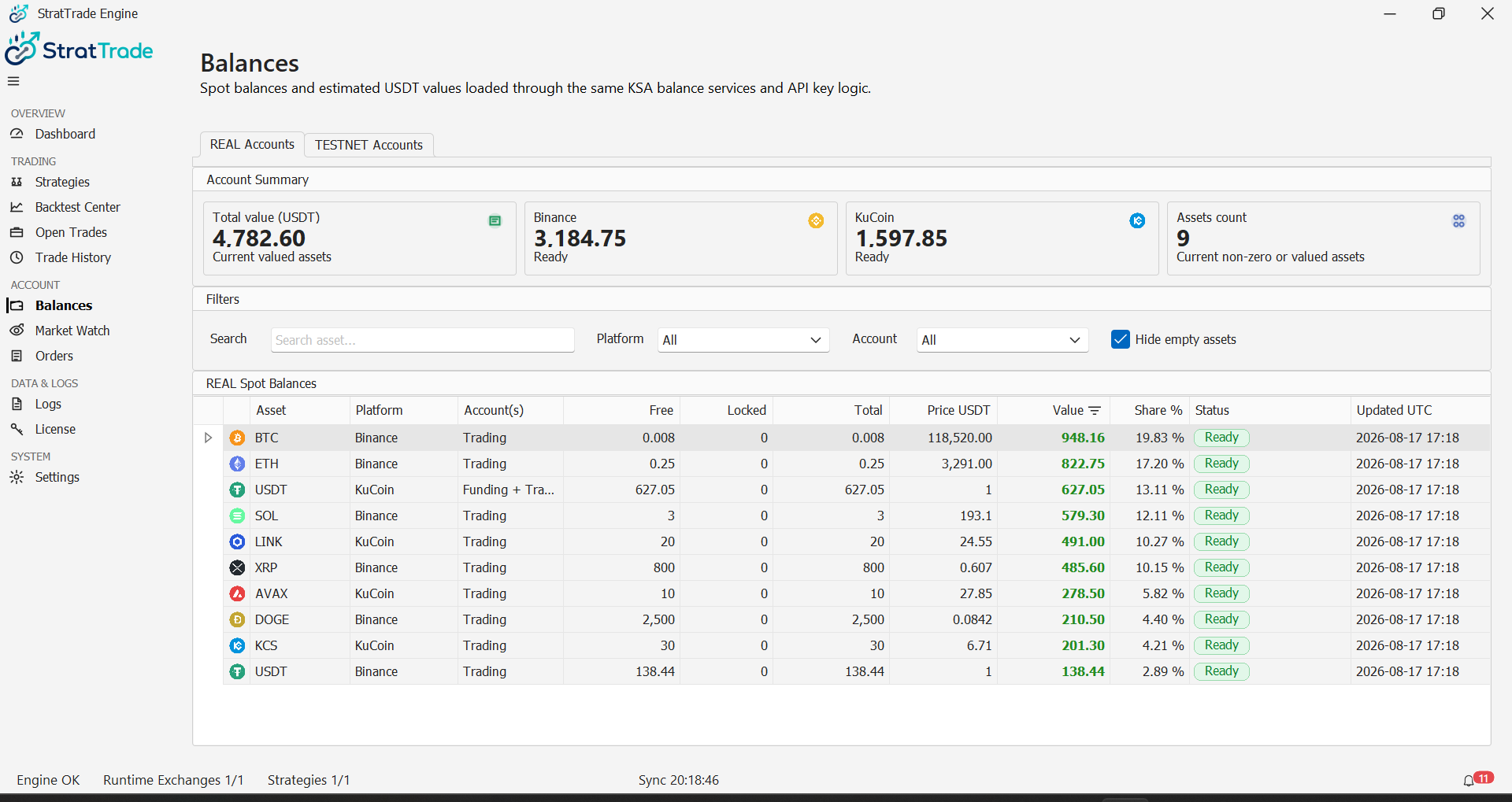Click Ready status badge in ETH row

(1221, 464)
